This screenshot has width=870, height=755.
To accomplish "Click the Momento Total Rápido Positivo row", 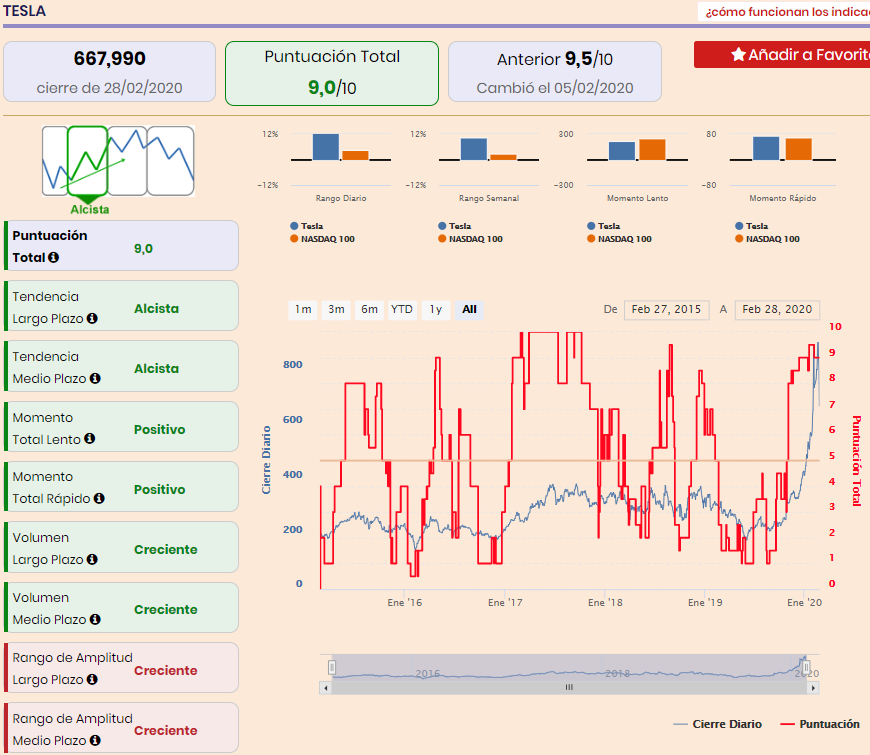I will click(122, 487).
